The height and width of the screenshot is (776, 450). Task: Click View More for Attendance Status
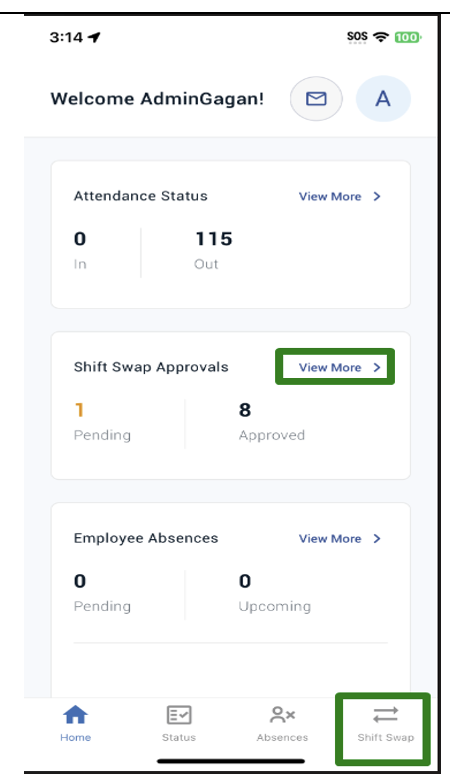pos(330,196)
